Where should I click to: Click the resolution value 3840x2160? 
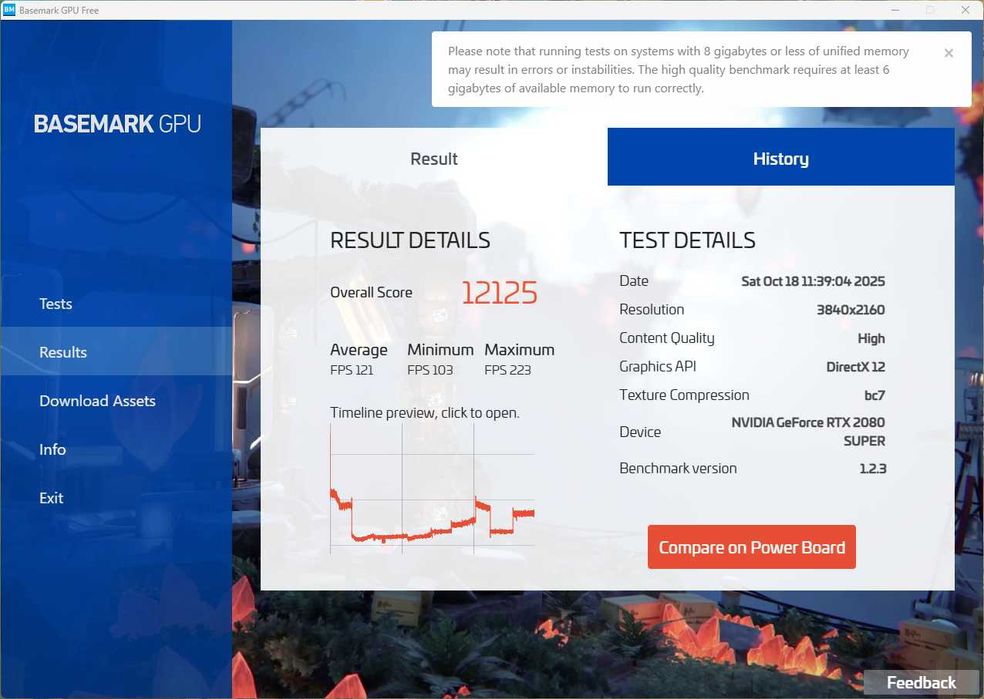point(850,309)
